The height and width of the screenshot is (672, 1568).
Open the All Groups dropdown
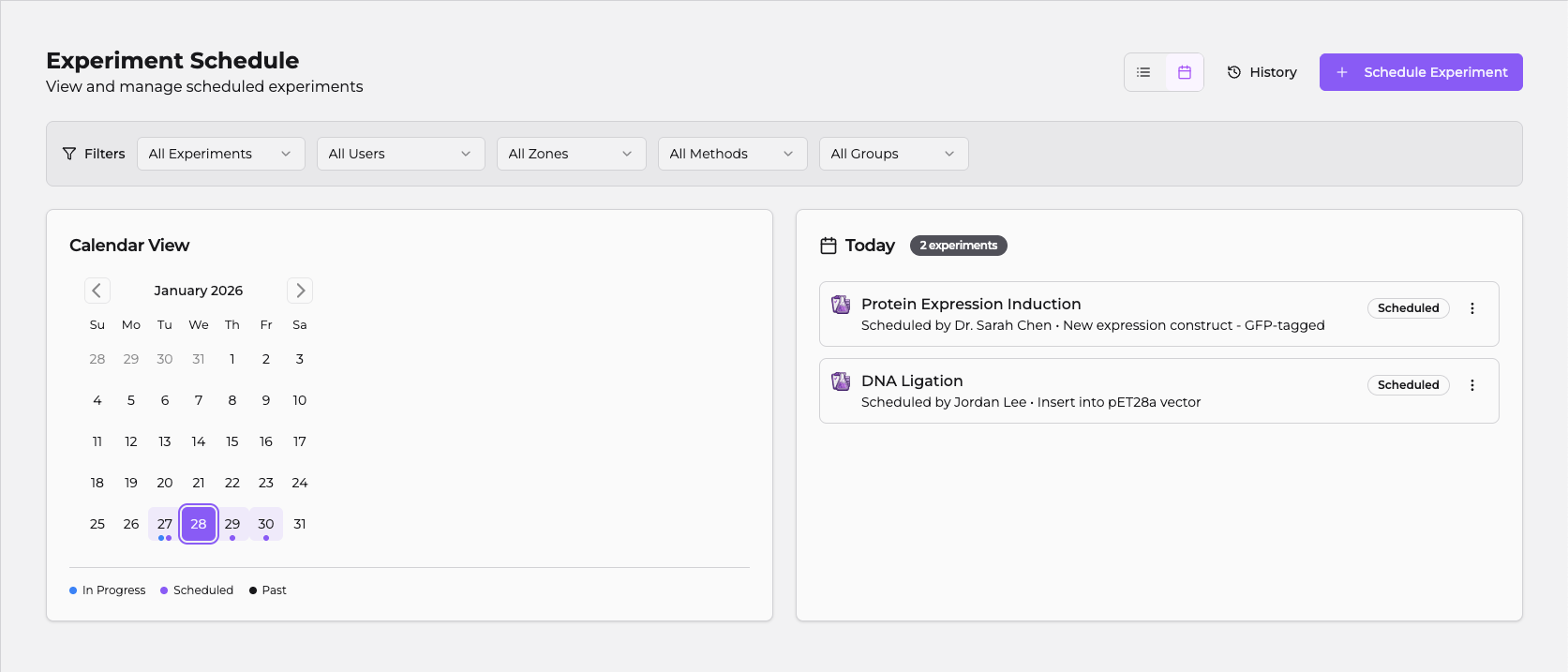pos(894,154)
